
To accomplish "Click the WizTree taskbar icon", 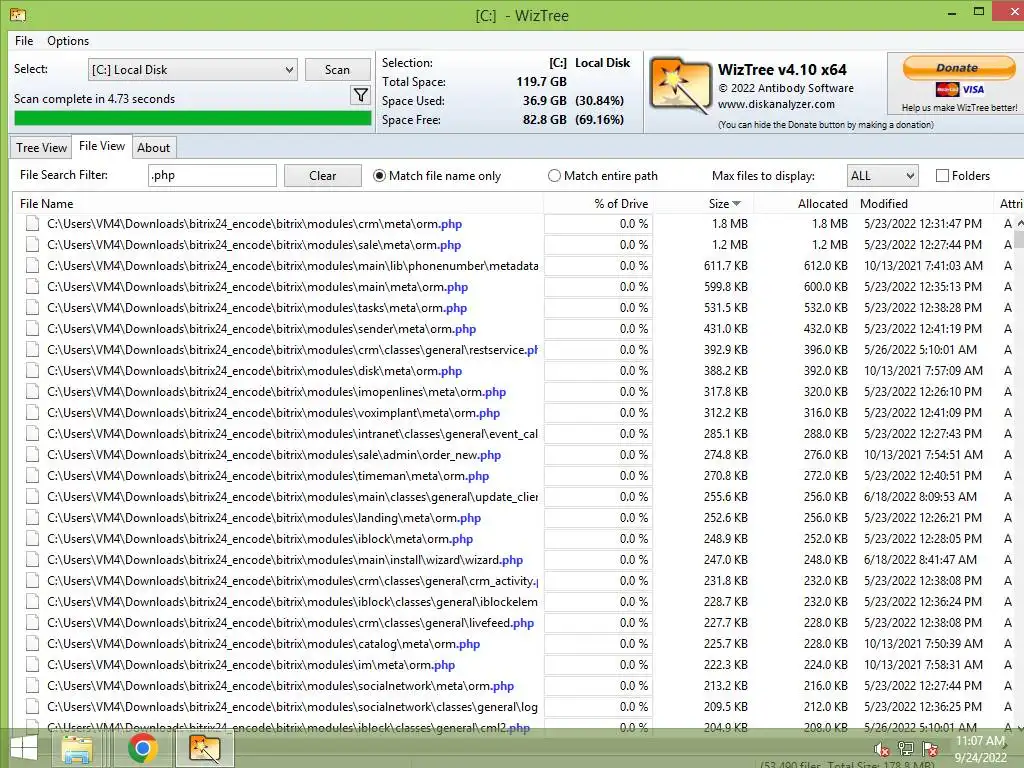I will point(204,748).
